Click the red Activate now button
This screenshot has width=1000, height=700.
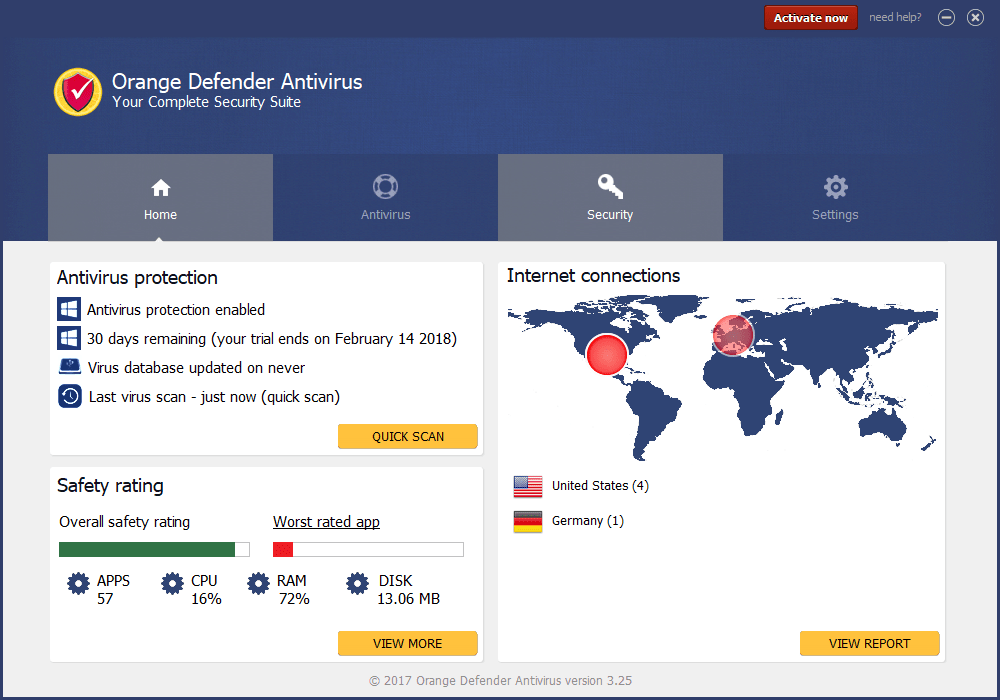pos(810,18)
